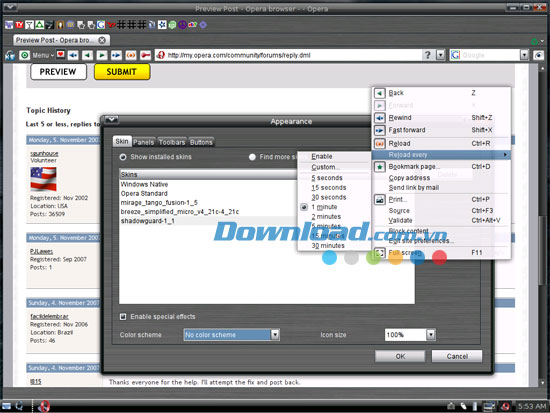Click the red heart toolbar icon

(x=61, y=55)
